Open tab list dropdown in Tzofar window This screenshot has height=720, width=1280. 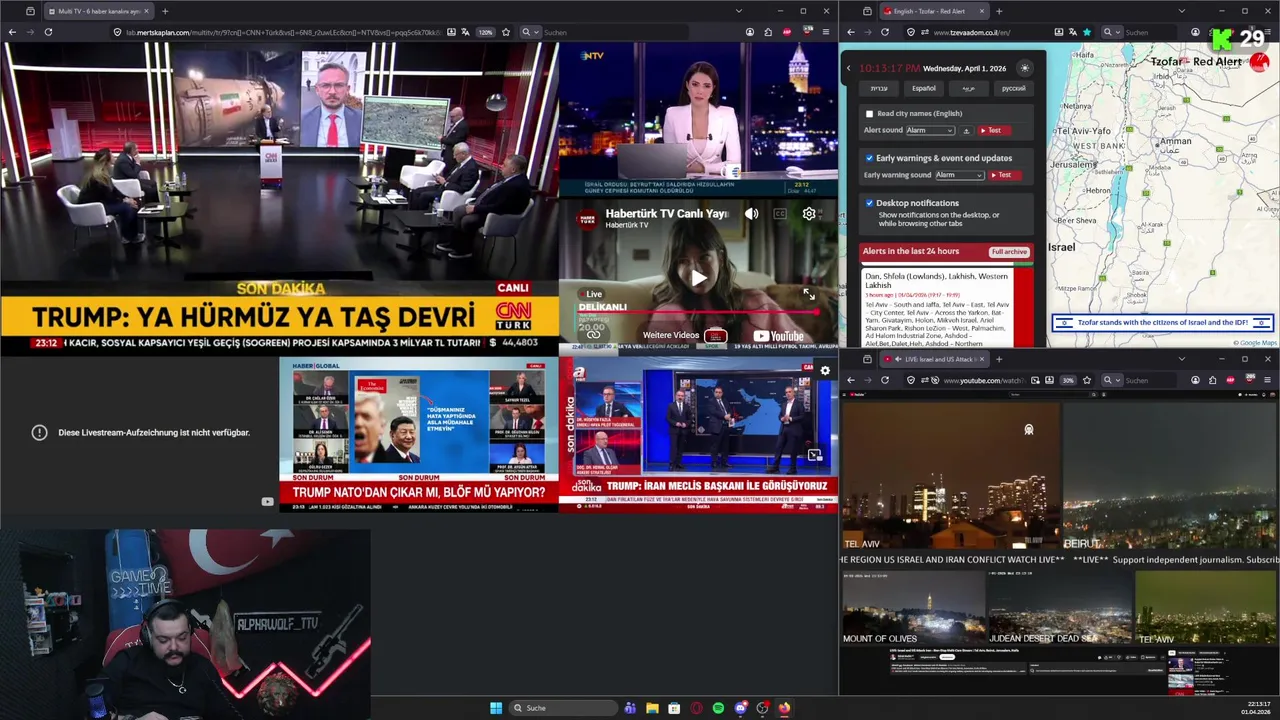[x=1181, y=11]
